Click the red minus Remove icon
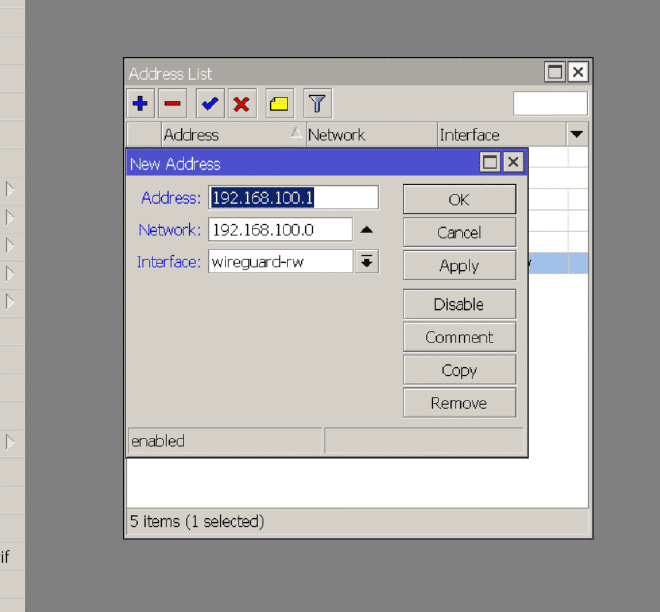The height and width of the screenshot is (612, 660). pos(173,103)
